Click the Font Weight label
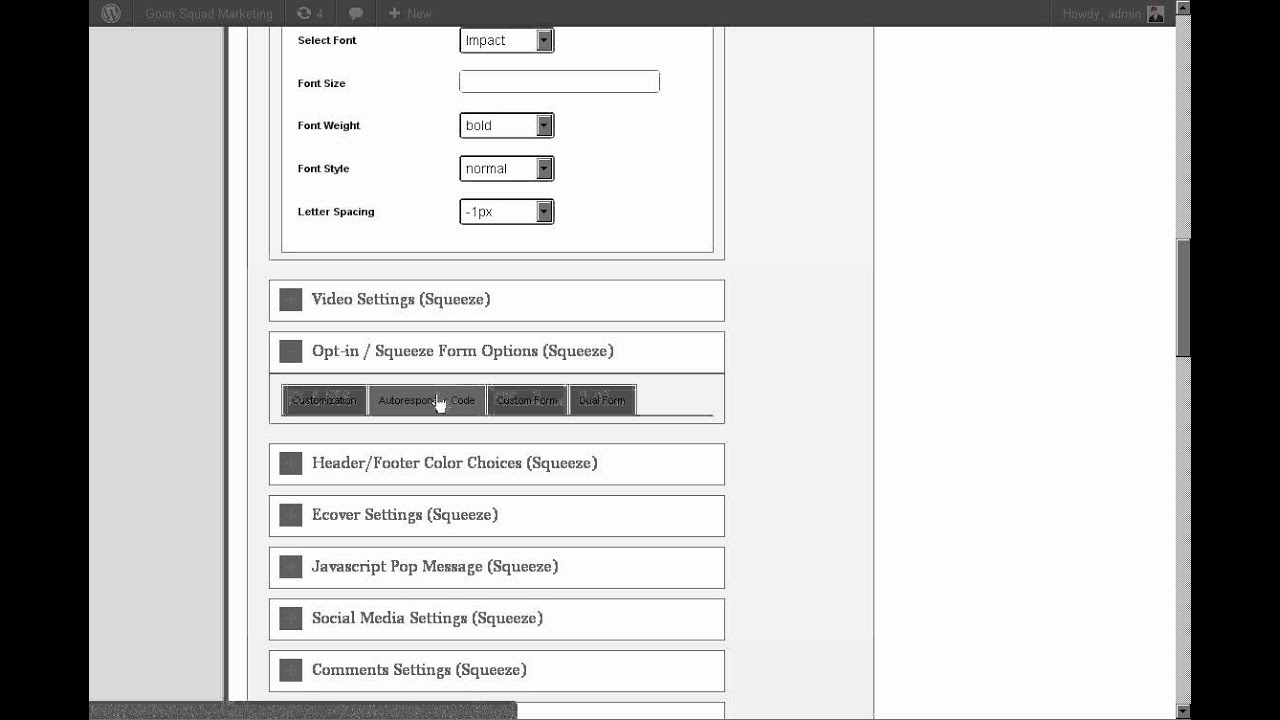The width and height of the screenshot is (1280, 720). (329, 126)
